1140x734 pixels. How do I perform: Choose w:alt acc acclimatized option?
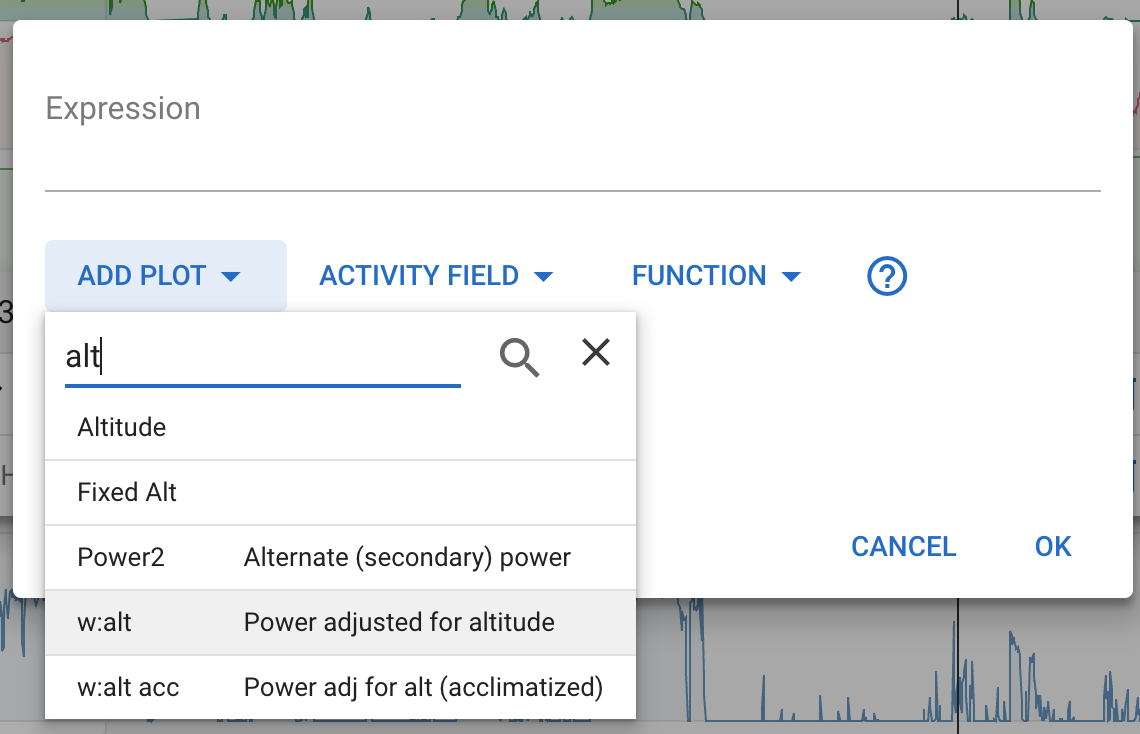340,688
